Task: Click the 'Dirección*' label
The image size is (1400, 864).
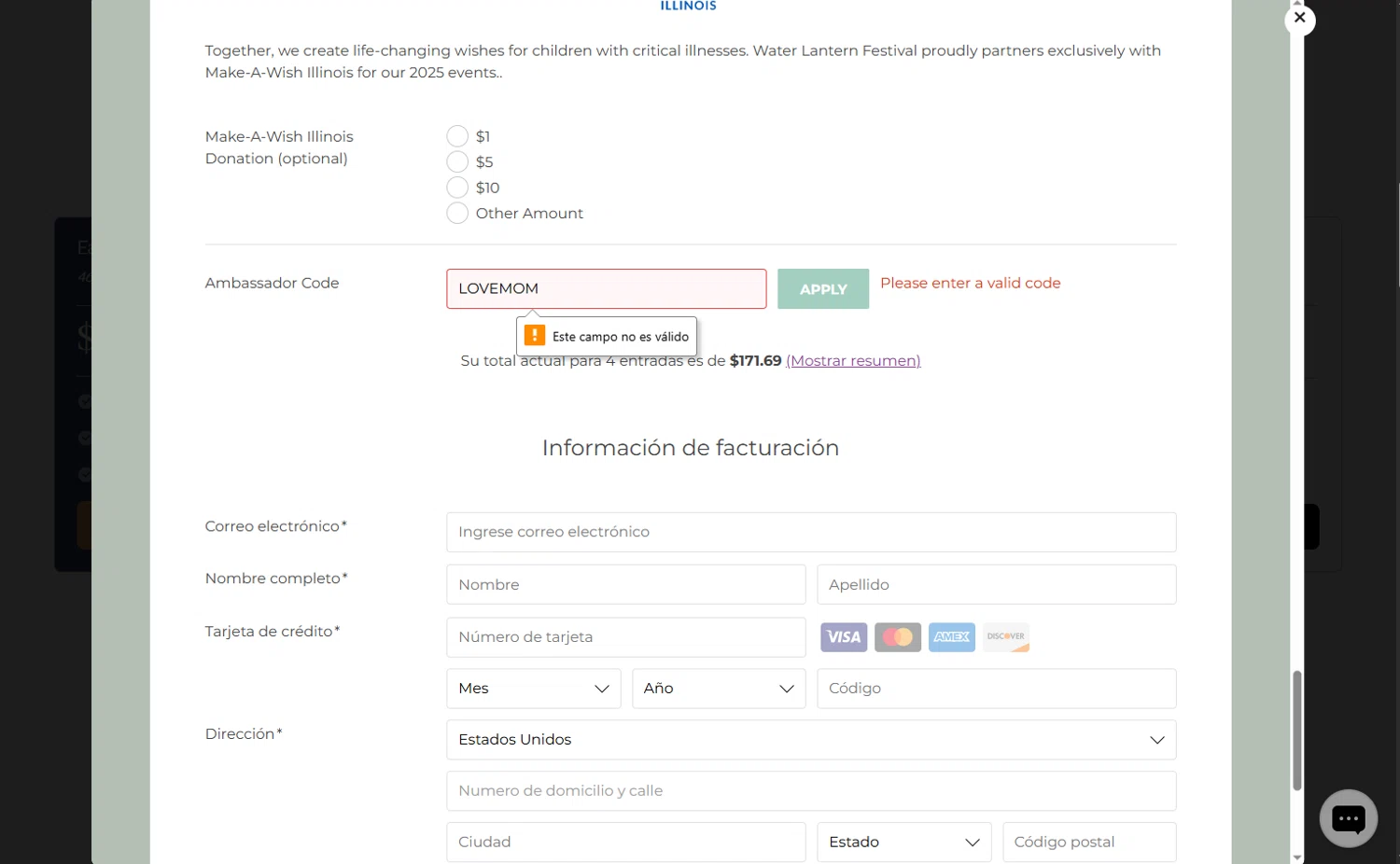Action: 244,734
